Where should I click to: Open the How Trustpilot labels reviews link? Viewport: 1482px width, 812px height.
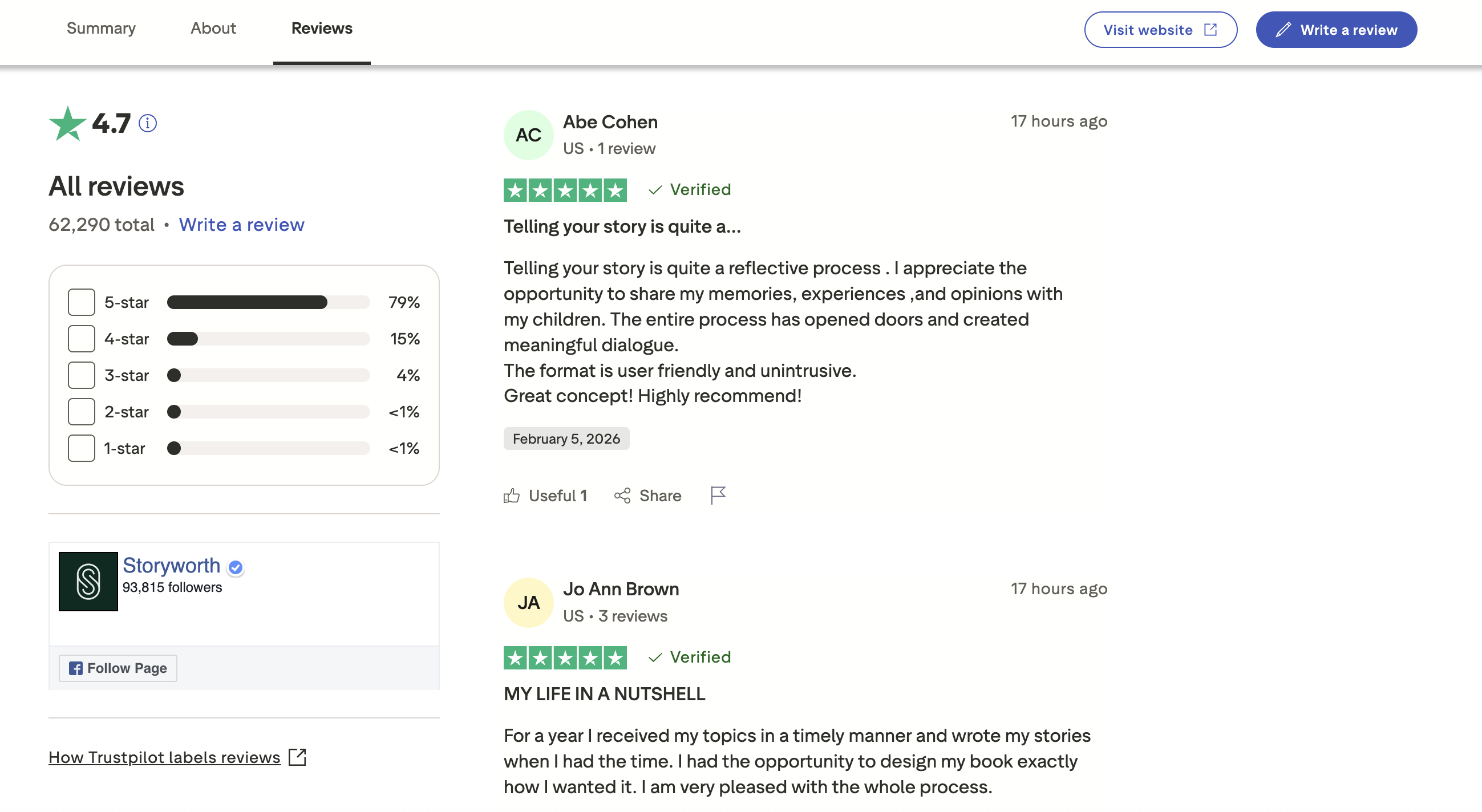tap(164, 757)
